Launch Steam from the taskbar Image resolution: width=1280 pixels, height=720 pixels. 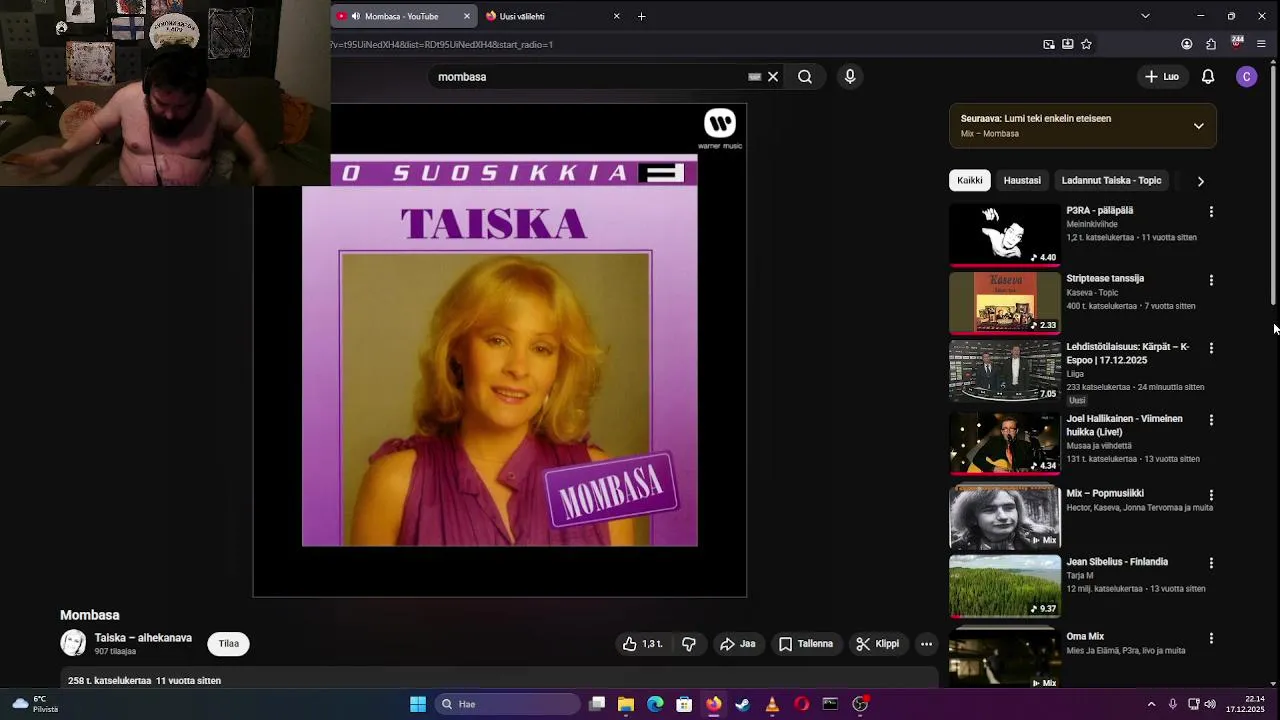[742, 704]
